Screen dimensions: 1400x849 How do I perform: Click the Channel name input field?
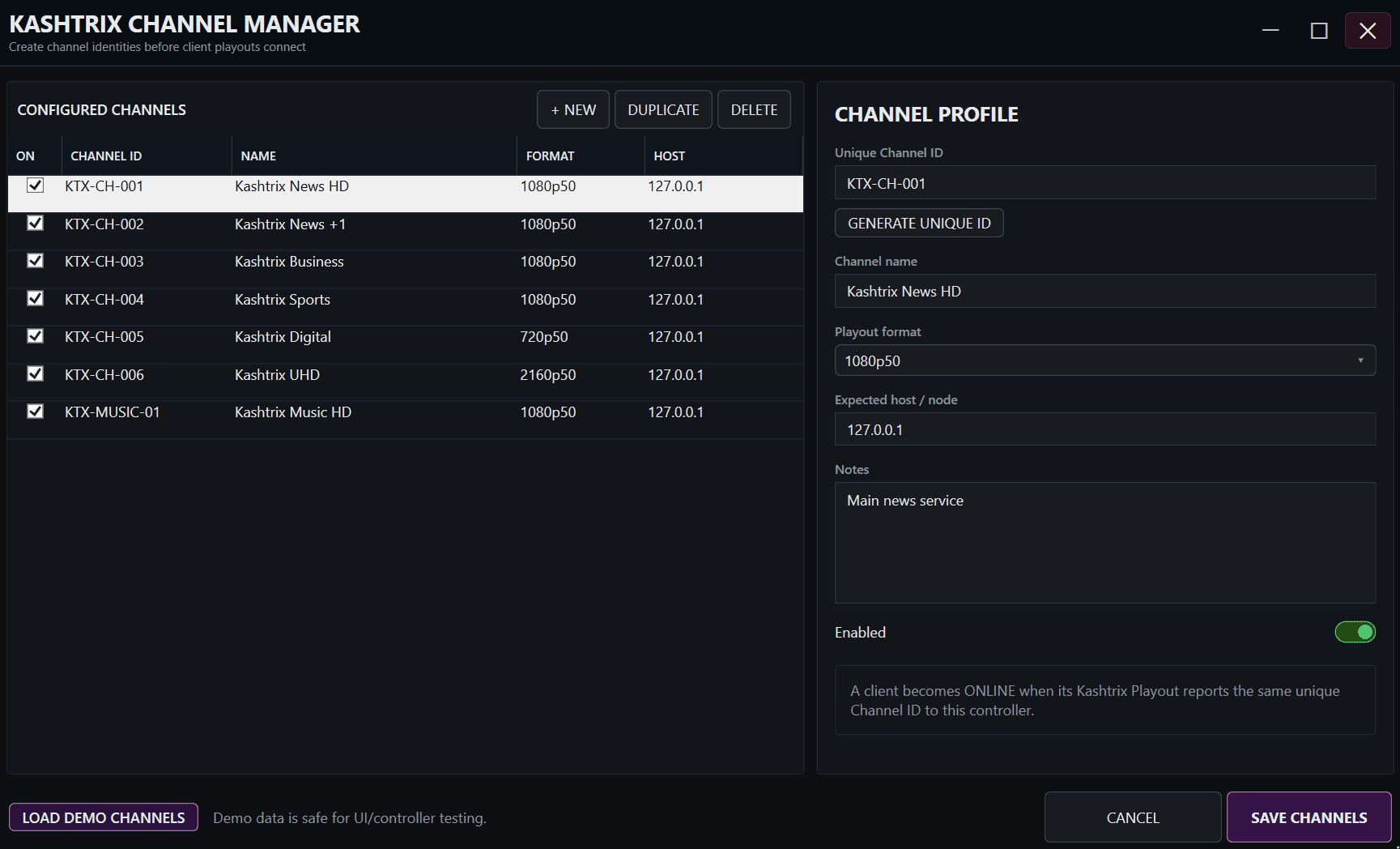coord(1105,291)
